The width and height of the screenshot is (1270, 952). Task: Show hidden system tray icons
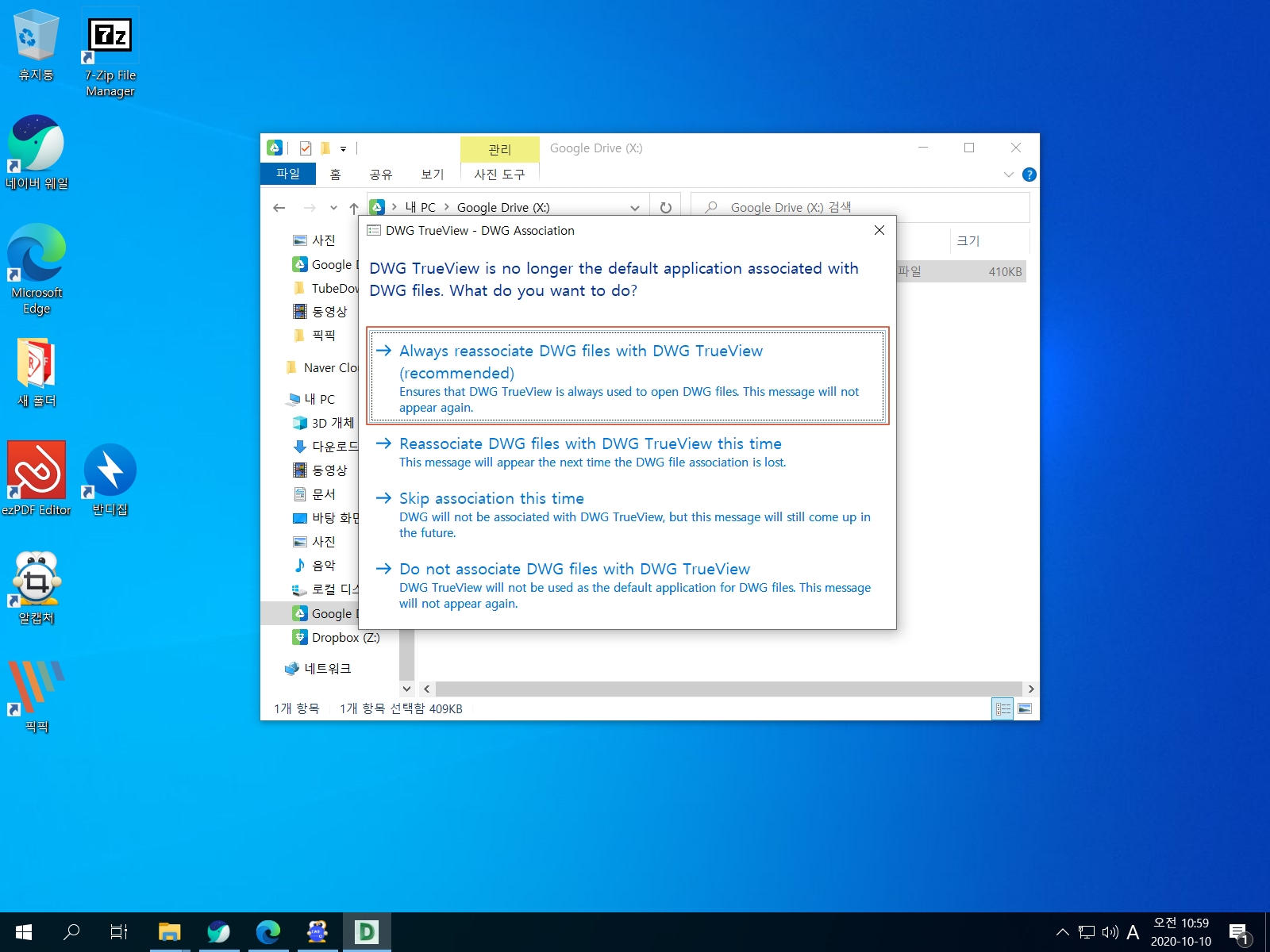point(1062,932)
